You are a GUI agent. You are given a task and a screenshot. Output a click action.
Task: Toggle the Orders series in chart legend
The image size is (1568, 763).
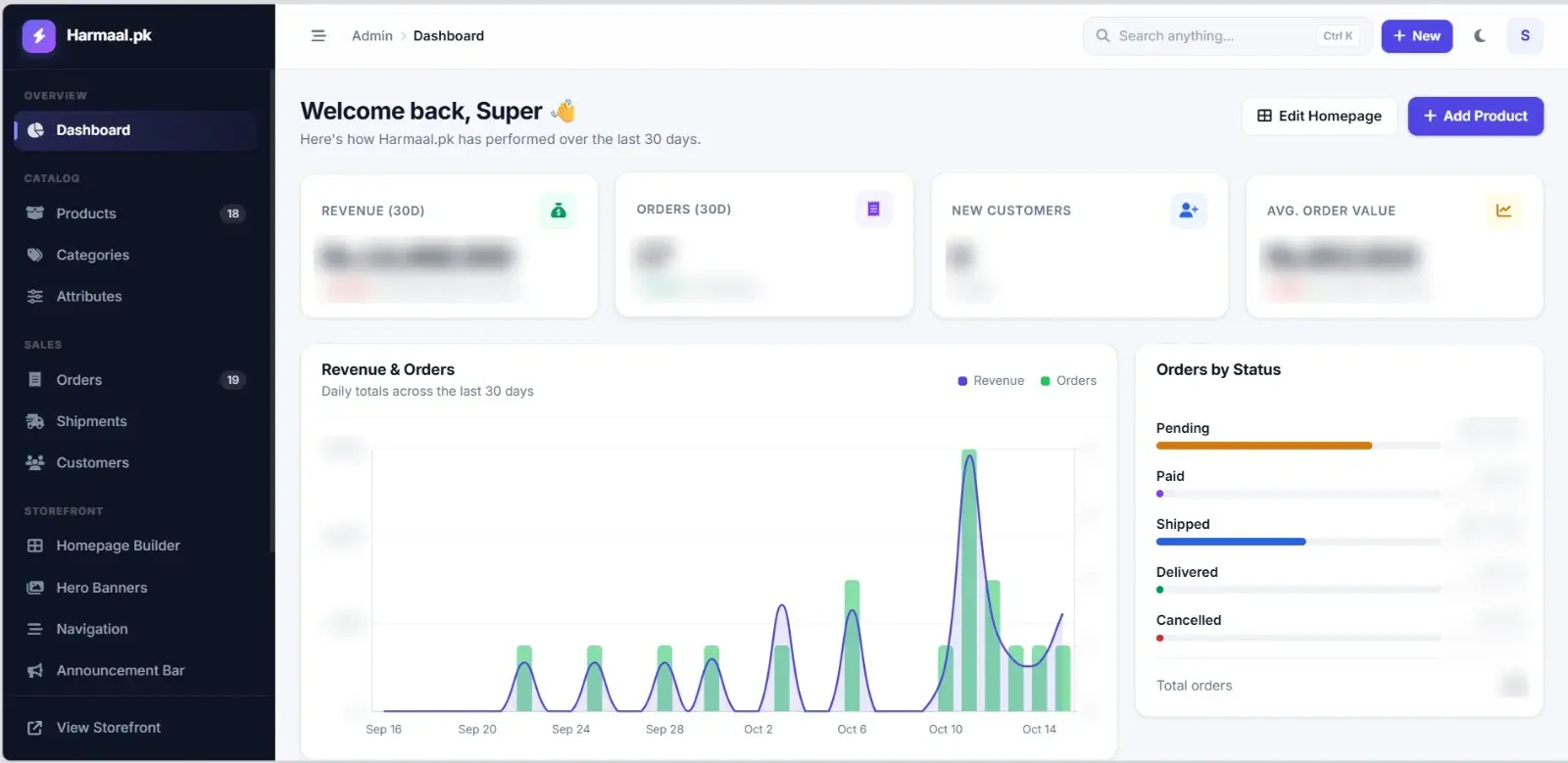(x=1068, y=381)
